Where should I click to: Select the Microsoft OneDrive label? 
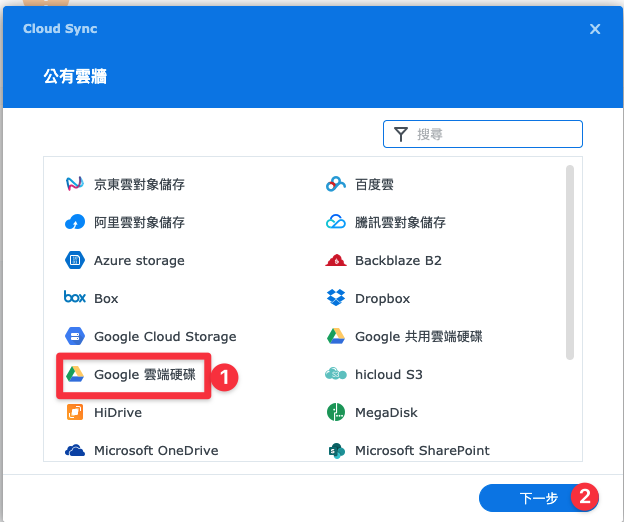(156, 450)
